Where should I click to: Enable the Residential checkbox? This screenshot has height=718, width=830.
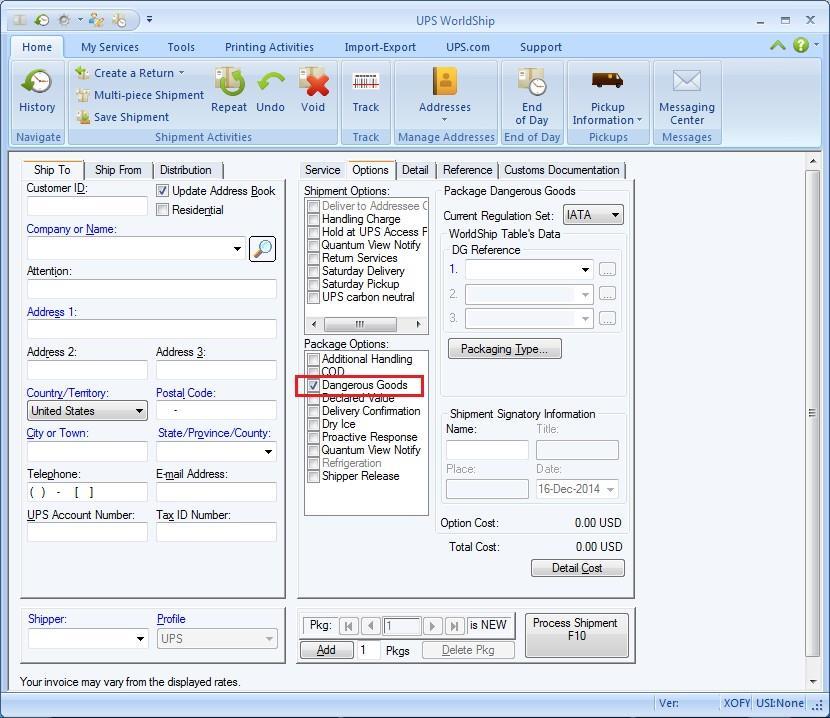pos(163,210)
